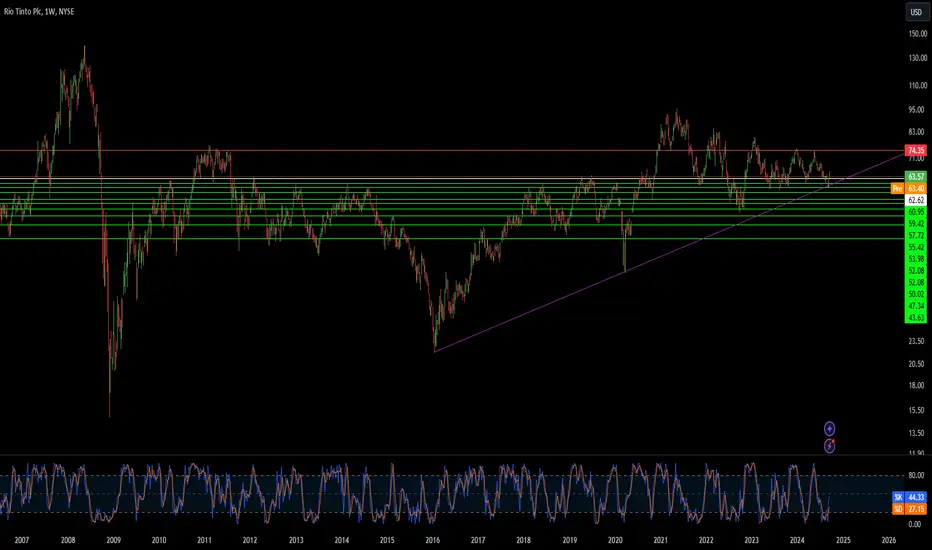Click 2014 on the time axis
Viewport: 932px width, 550px height.
341,540
